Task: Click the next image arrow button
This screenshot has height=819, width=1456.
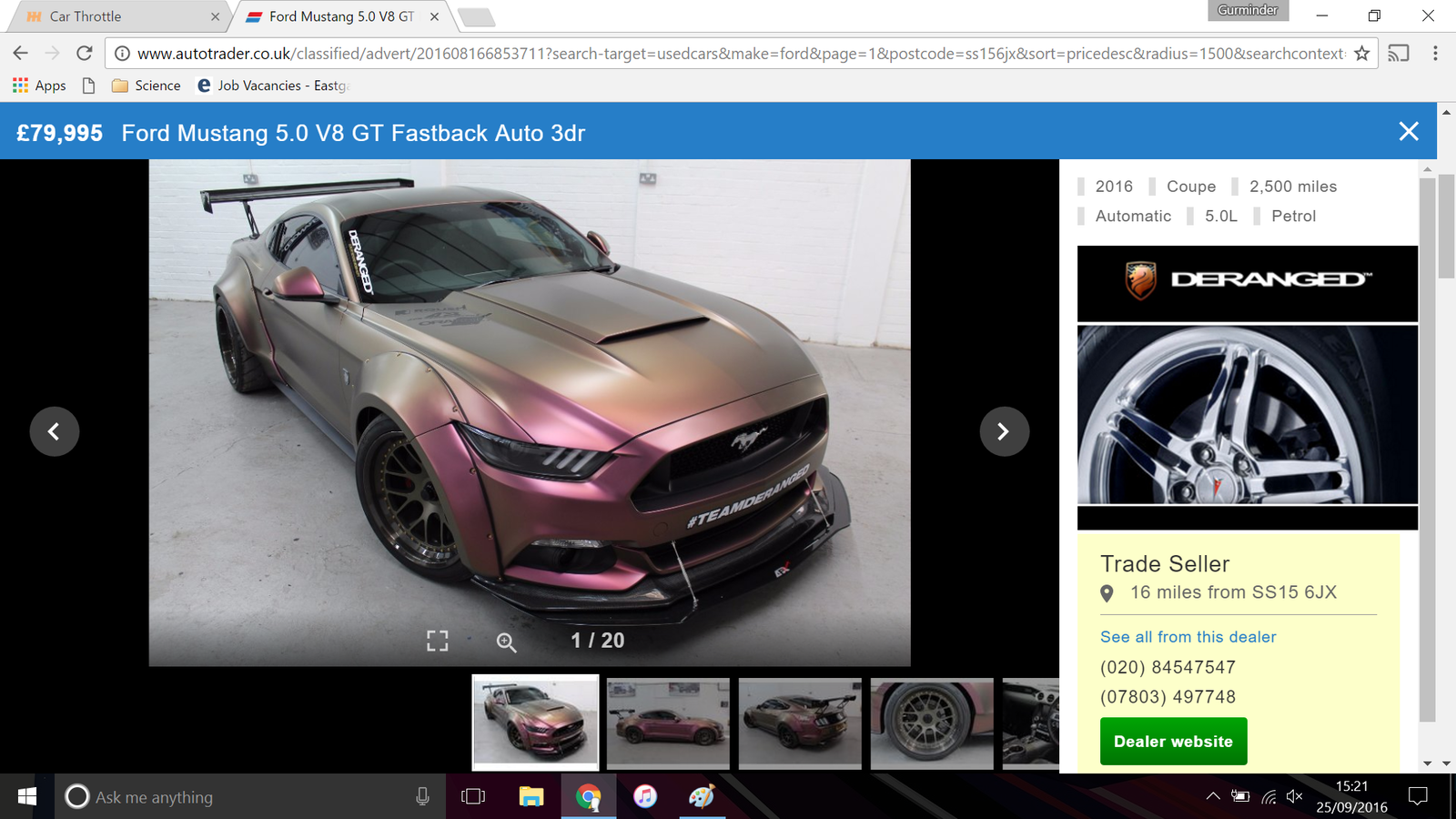Action: (x=1004, y=431)
